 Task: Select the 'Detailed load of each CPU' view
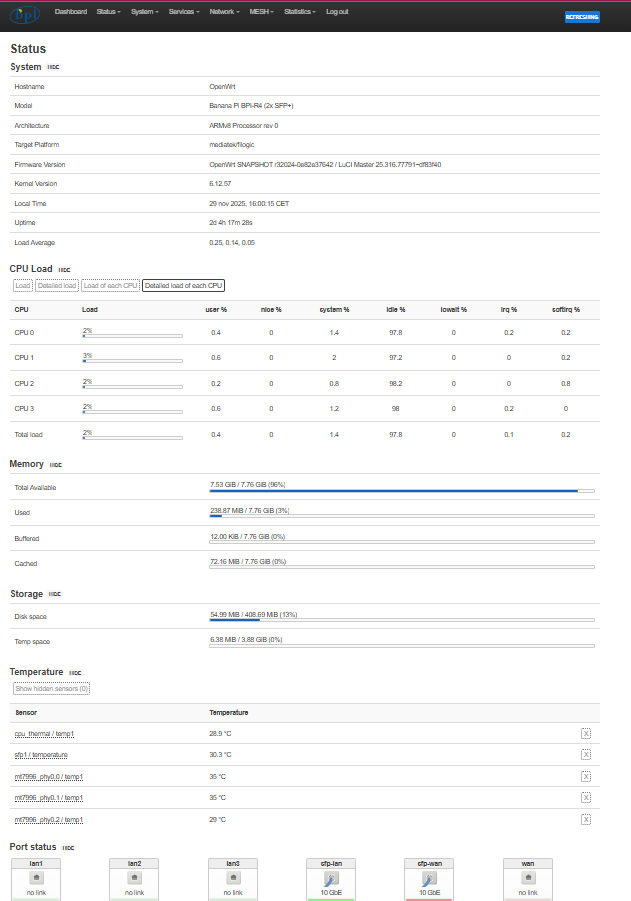(x=183, y=286)
